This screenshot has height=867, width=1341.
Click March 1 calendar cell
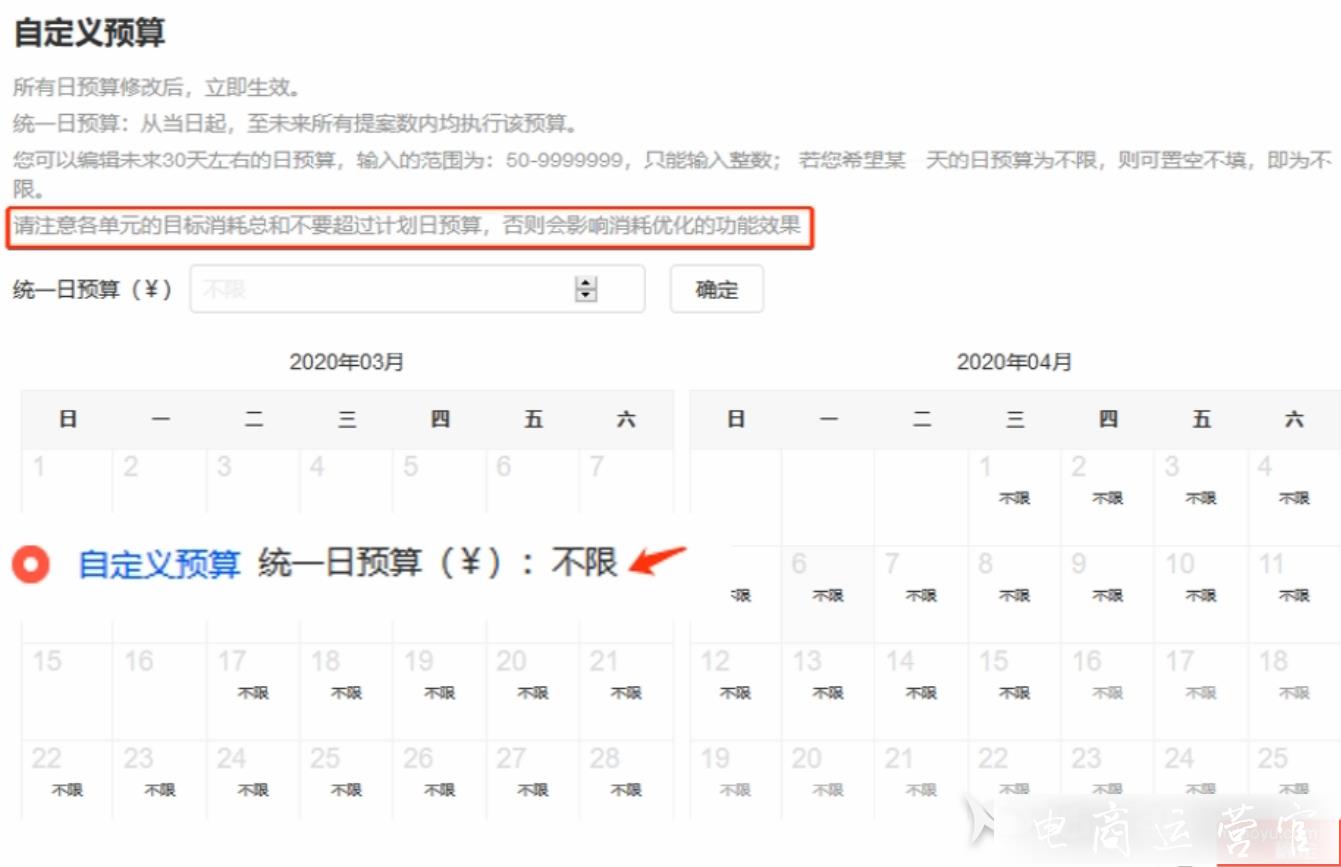tap(67, 482)
